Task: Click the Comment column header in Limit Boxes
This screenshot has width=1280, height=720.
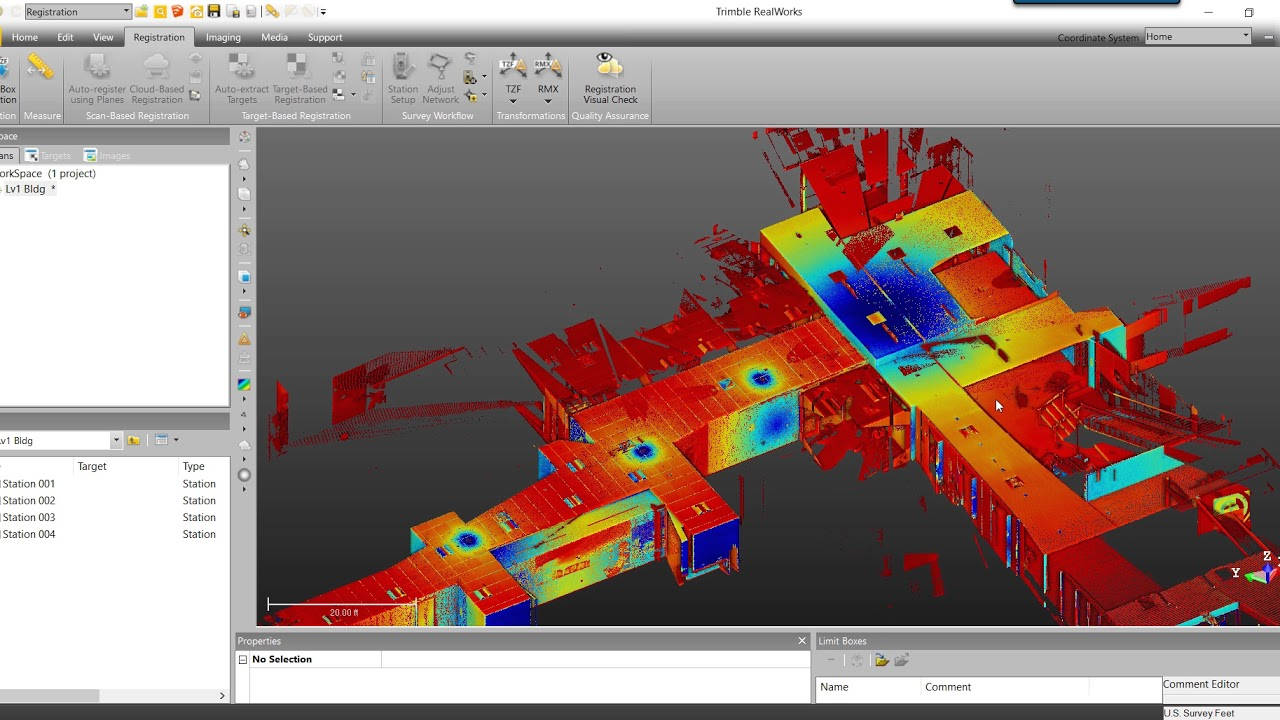Action: (948, 687)
